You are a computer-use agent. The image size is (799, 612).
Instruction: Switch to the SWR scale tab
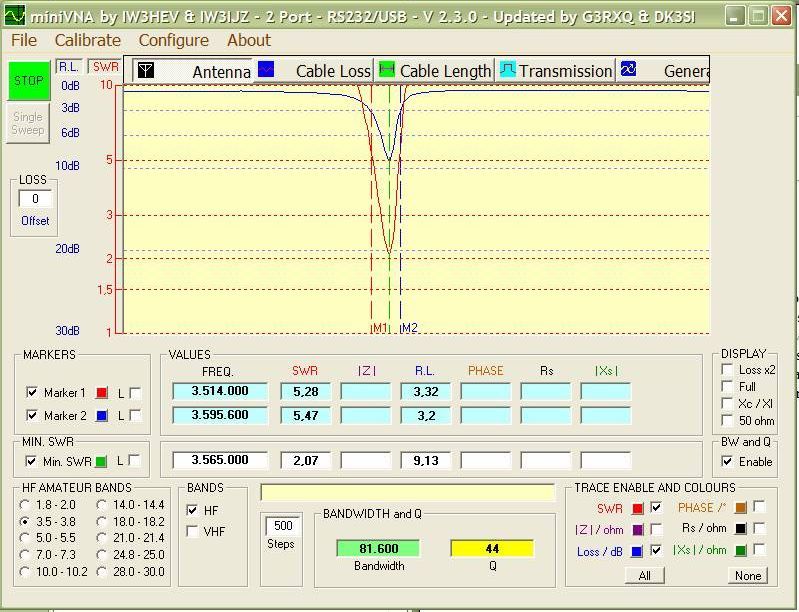click(x=105, y=67)
